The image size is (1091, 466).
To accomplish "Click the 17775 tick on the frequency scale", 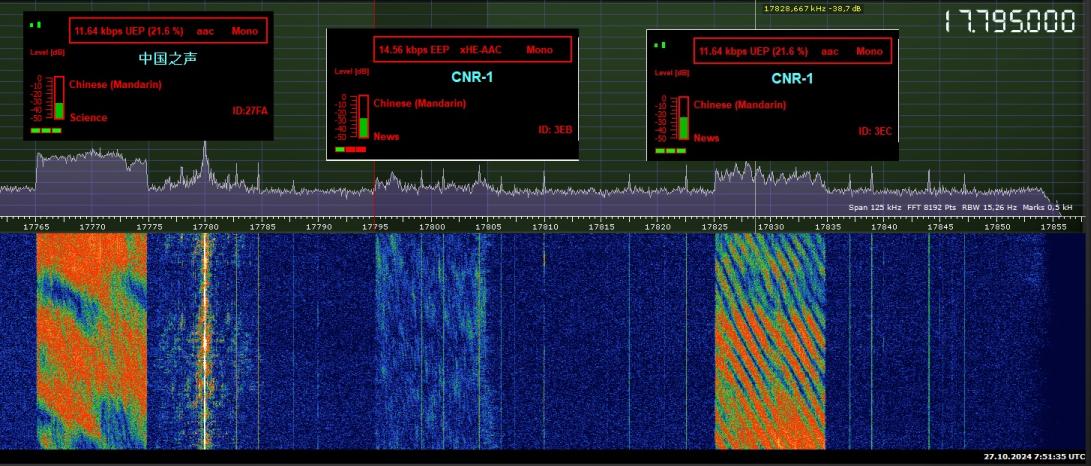I will click(150, 227).
